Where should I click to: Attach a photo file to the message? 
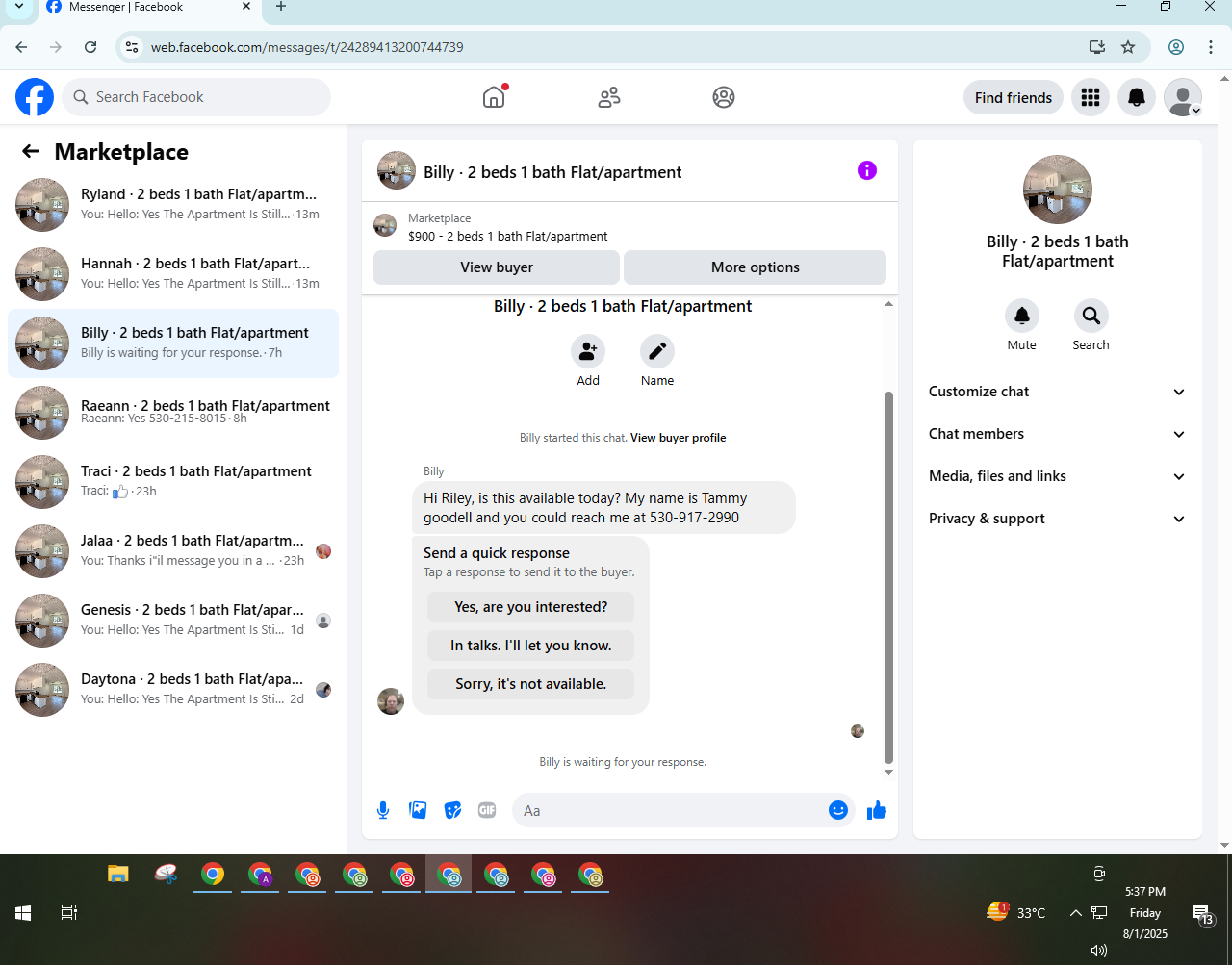coord(418,810)
